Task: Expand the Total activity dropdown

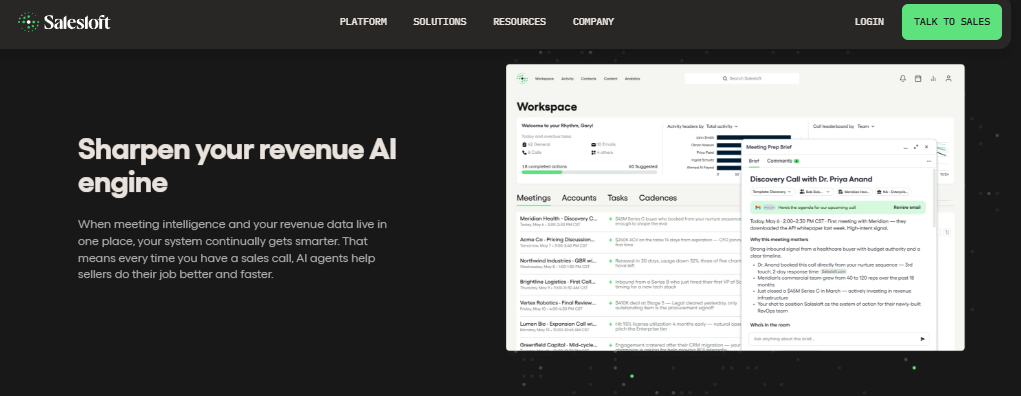Action: point(722,126)
